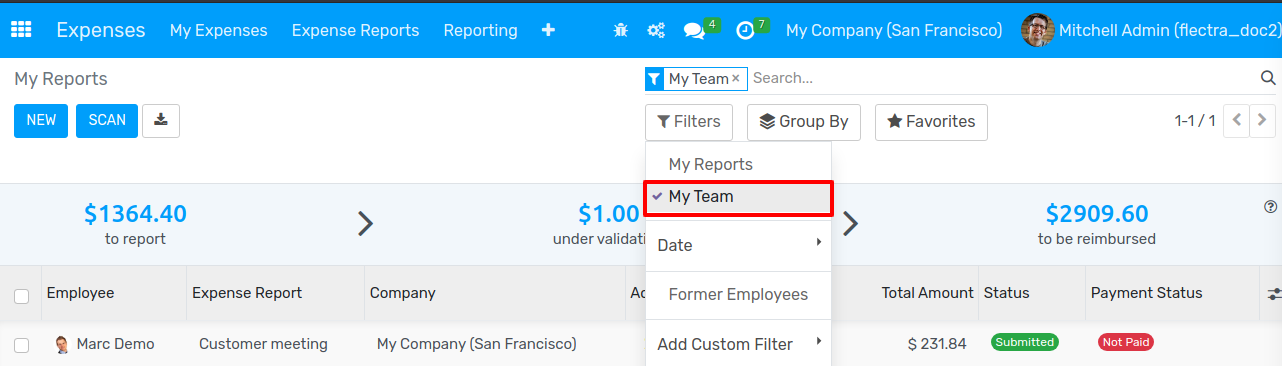The width and height of the screenshot is (1282, 366).
Task: Open column settings adjust icon
Action: pyautogui.click(x=1274, y=294)
